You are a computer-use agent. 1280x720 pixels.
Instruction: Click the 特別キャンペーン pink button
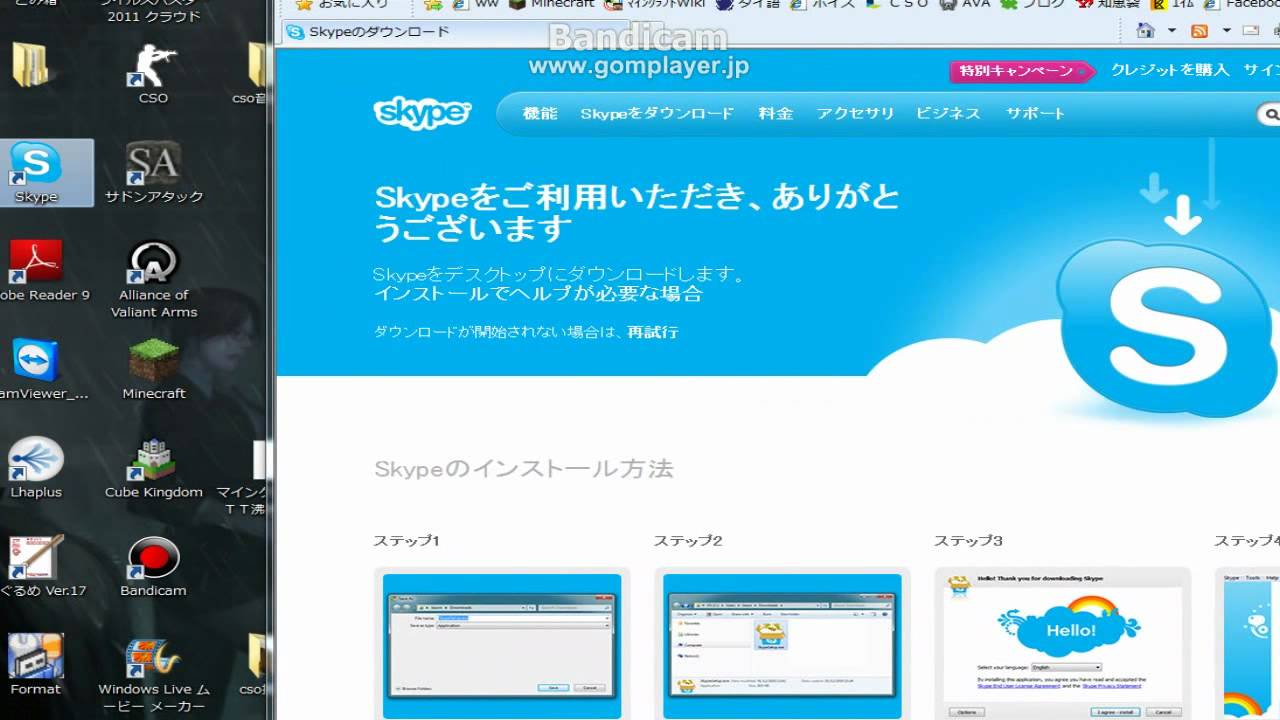tap(1022, 71)
